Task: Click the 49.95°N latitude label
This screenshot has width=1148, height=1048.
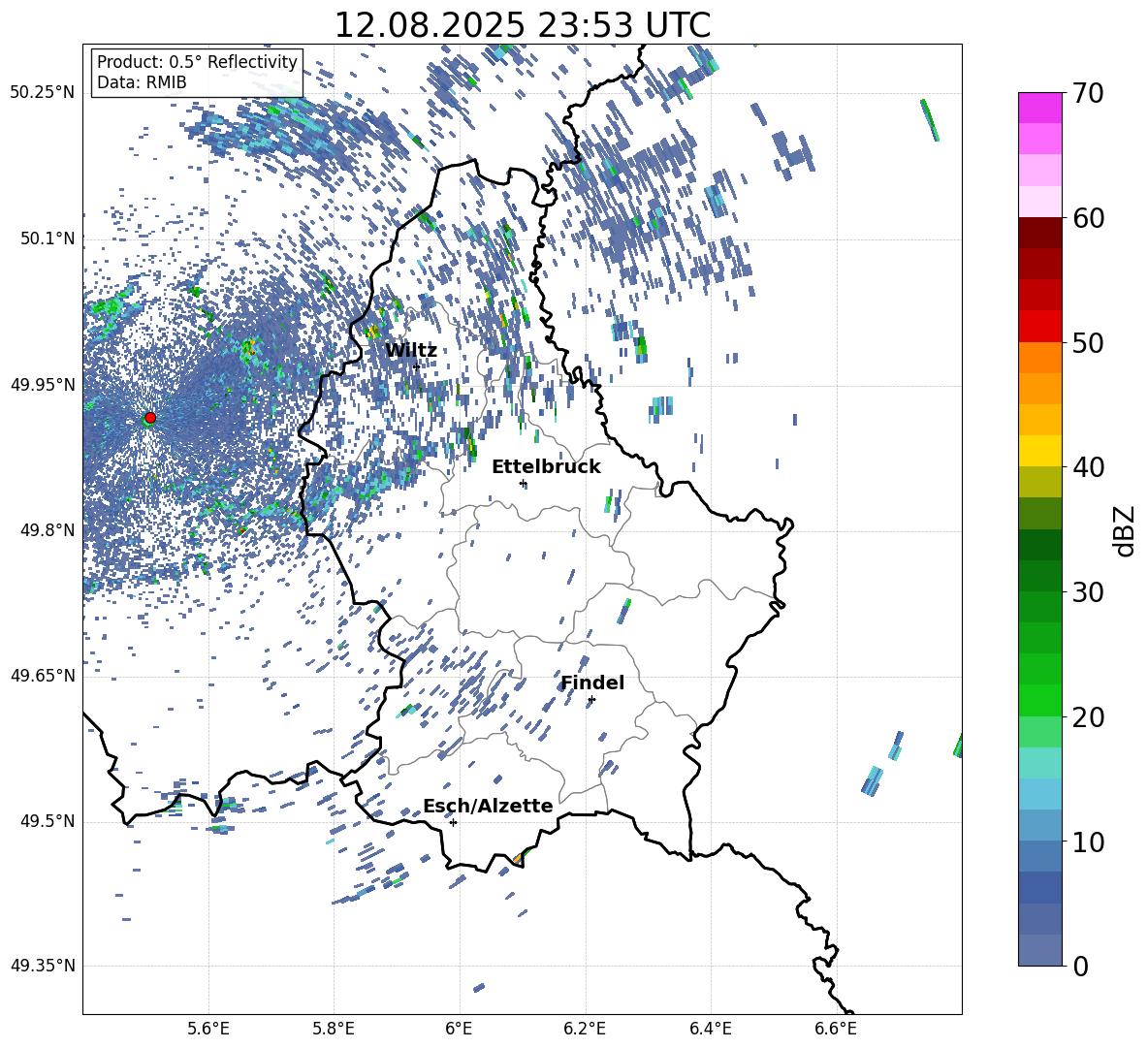Action: point(43,385)
